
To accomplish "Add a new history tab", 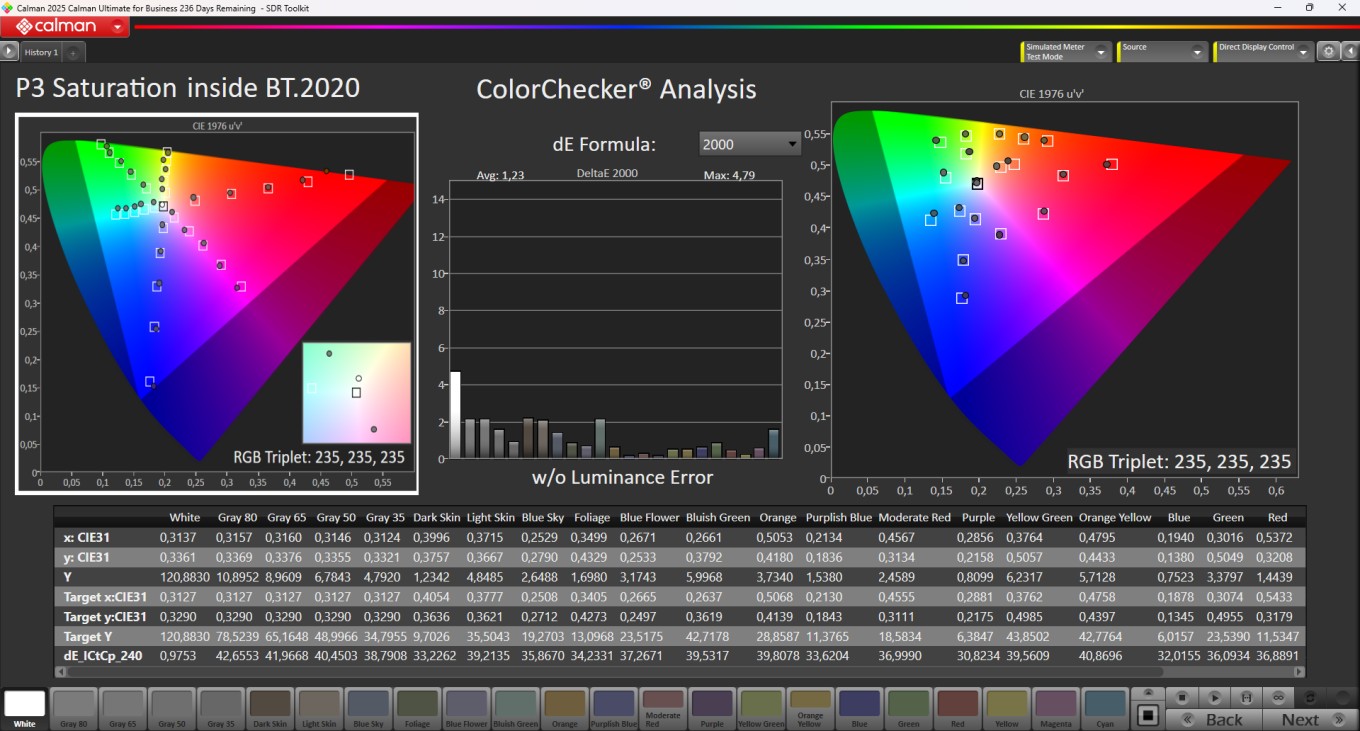I will [x=73, y=52].
